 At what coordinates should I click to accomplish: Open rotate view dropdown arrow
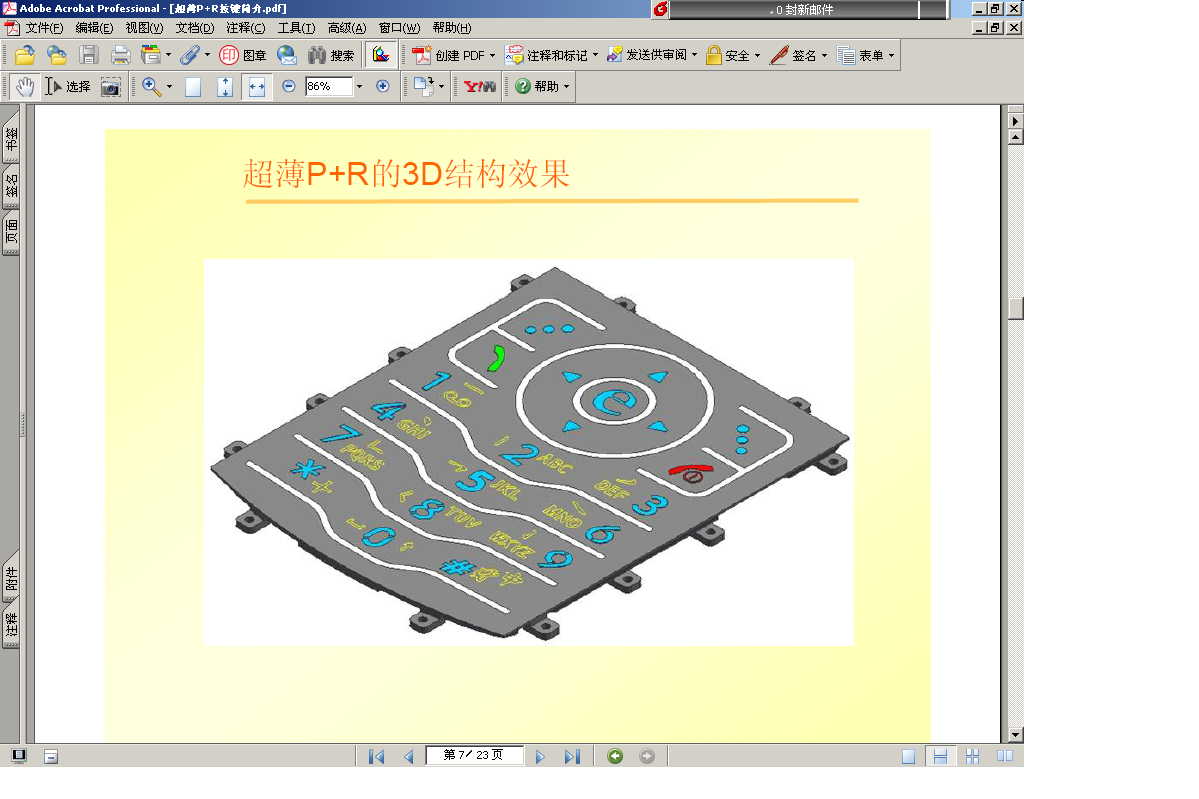[442, 86]
